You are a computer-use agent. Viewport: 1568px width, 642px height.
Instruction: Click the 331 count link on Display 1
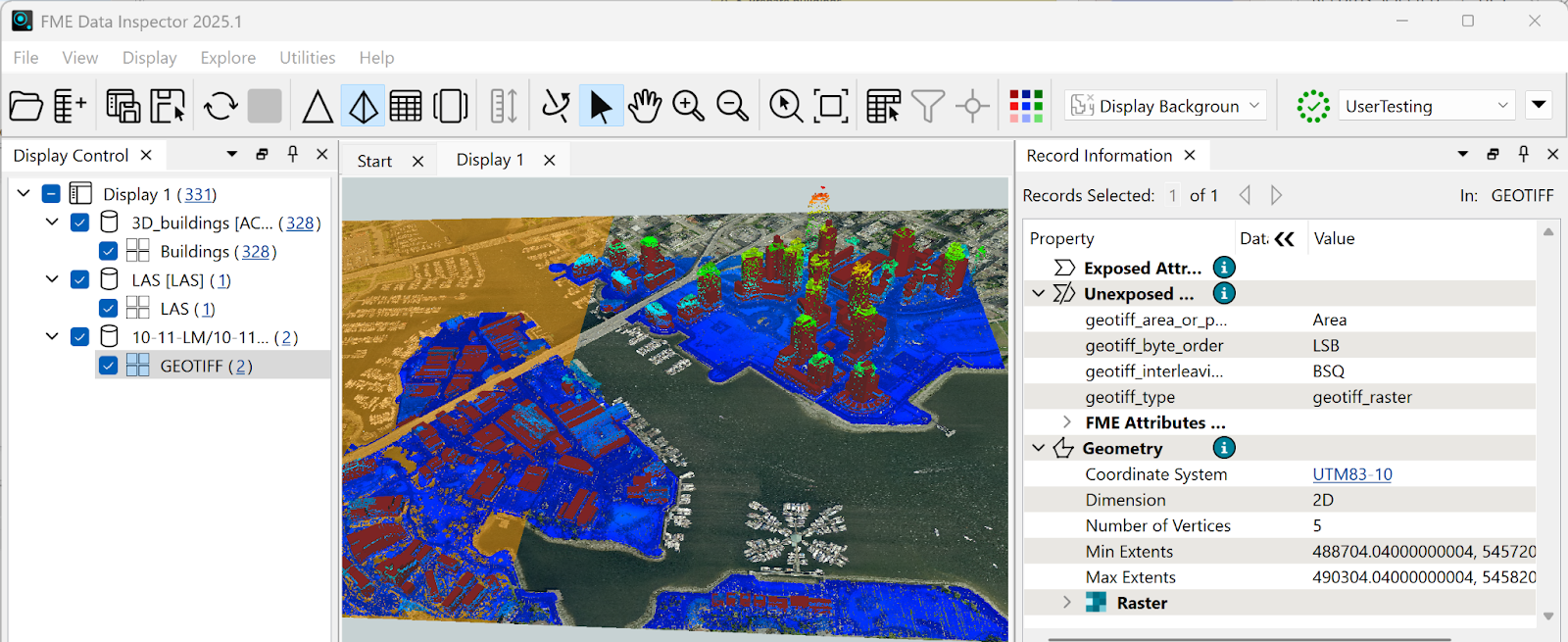(199, 194)
